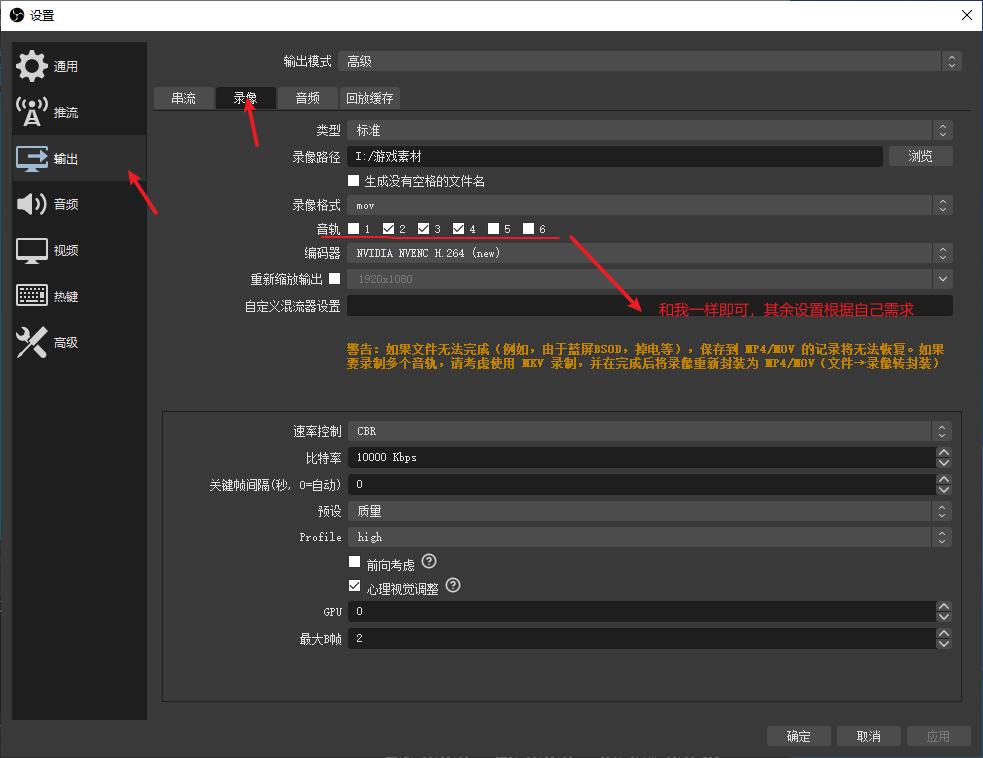Switch to the 串流 tab
The width and height of the screenshot is (983, 758).
[184, 98]
